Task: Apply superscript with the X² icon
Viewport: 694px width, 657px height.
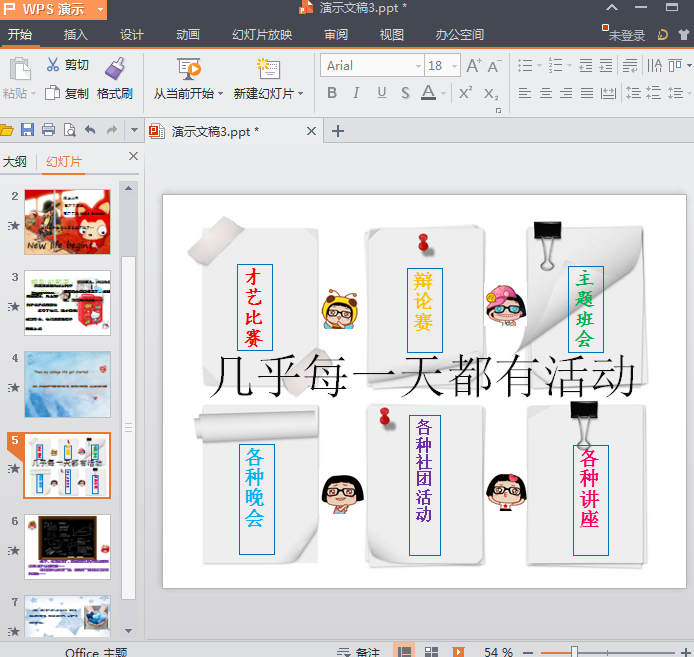Action: coord(465,93)
